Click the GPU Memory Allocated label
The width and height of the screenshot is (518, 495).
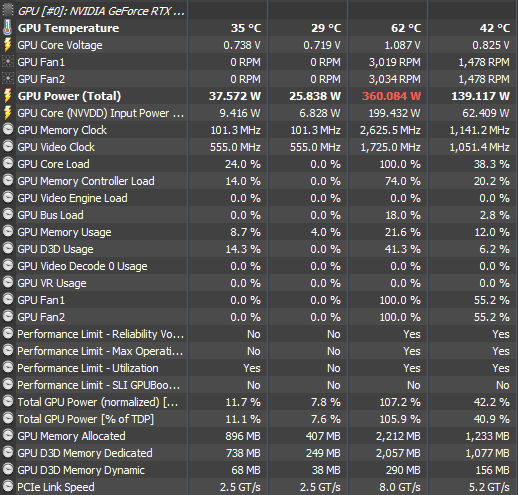(x=71, y=436)
